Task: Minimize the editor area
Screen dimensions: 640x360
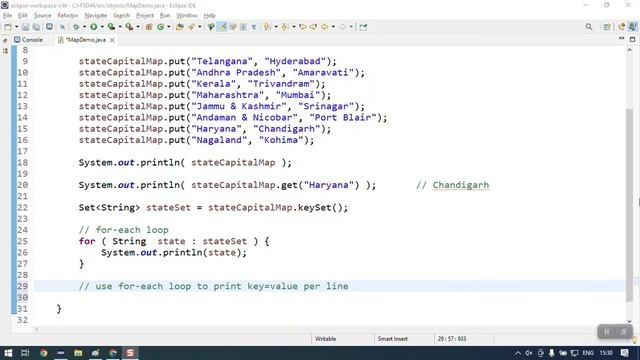Action: (621, 39)
